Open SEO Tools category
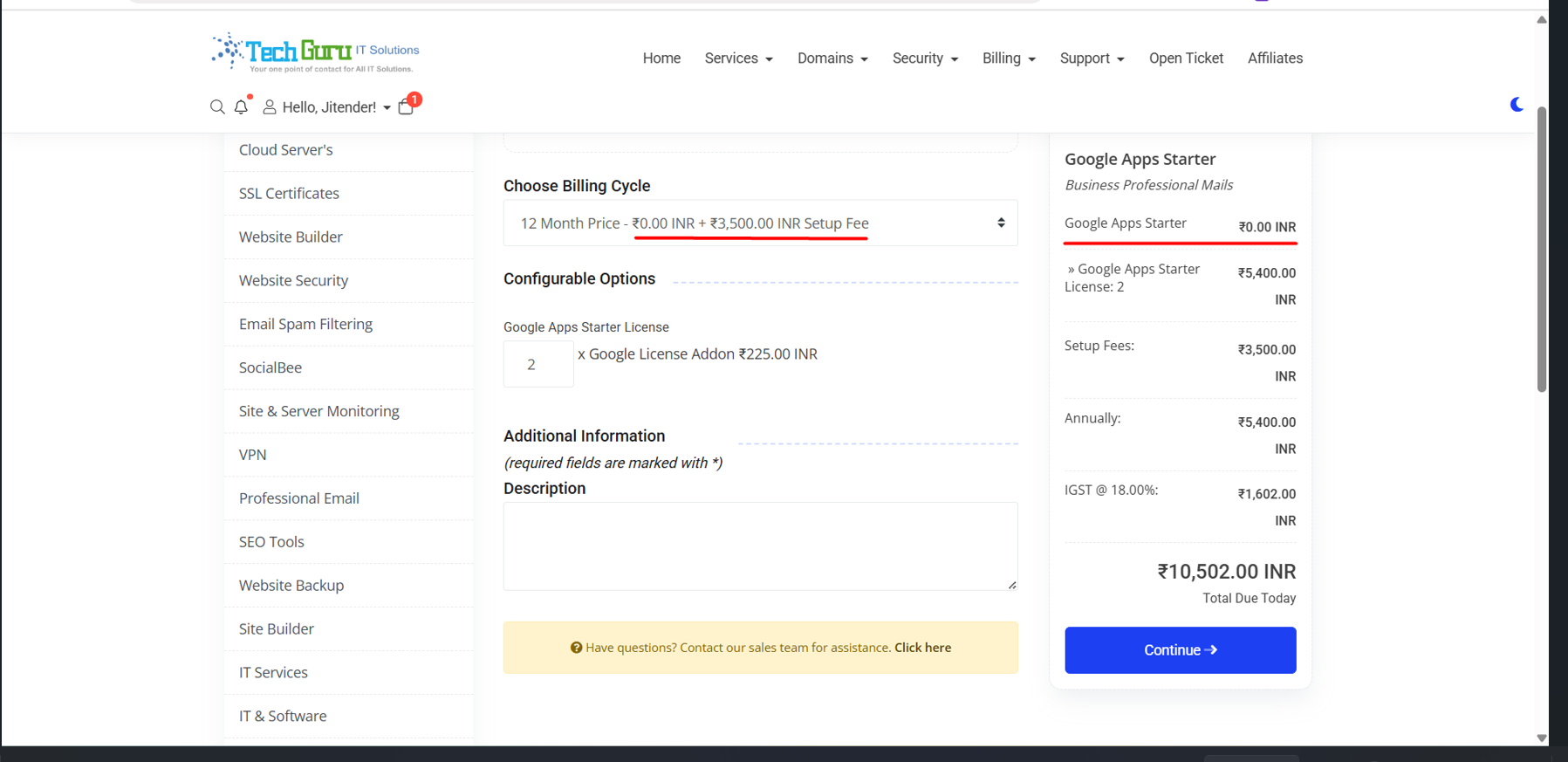This screenshot has width=1568, height=762. (271, 543)
